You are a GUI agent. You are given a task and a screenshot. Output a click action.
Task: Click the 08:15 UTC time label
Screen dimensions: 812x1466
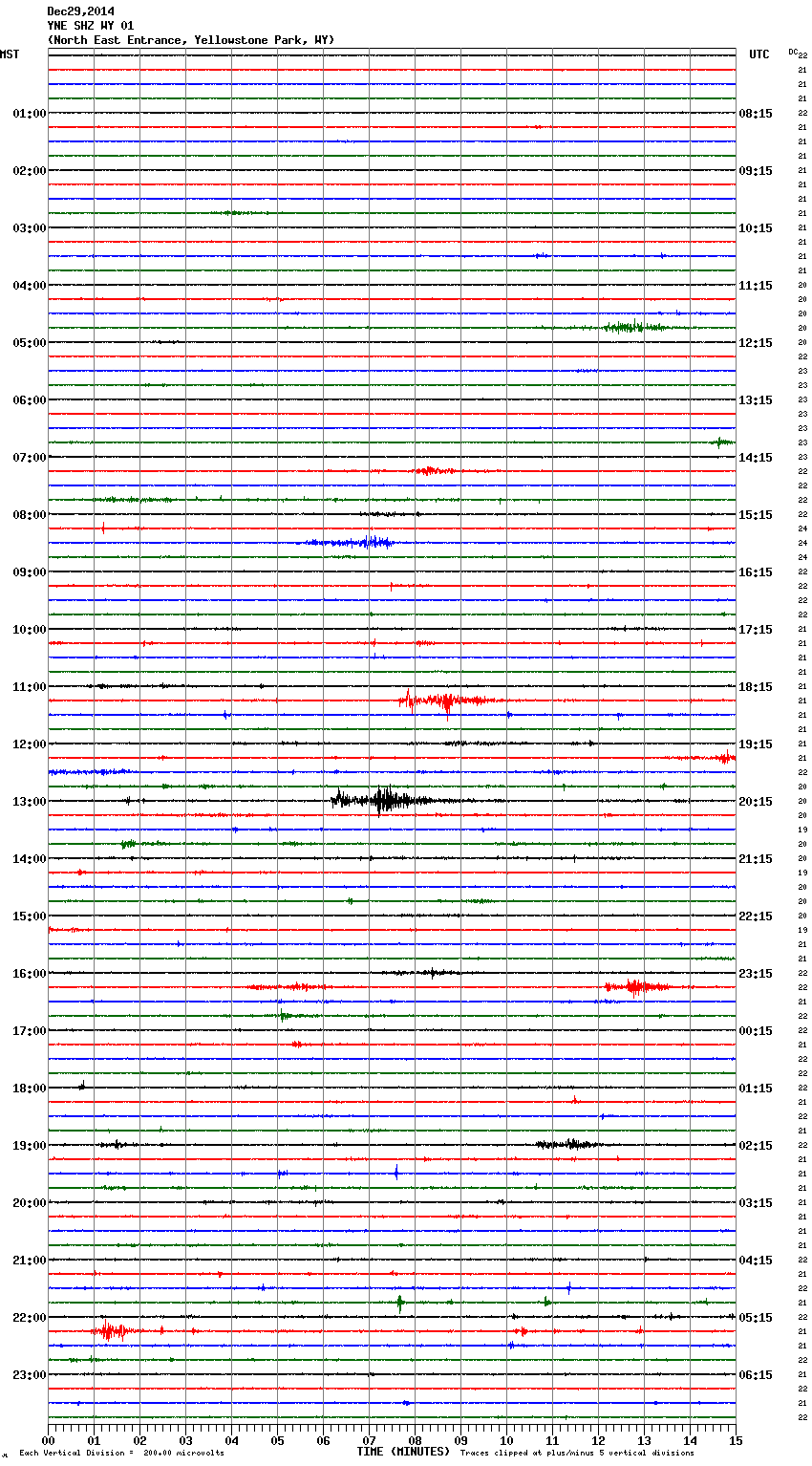pyautogui.click(x=756, y=114)
